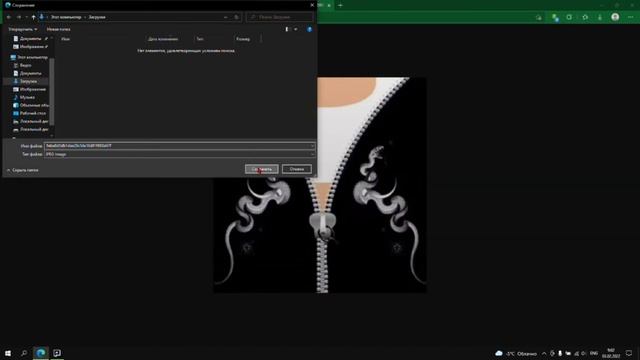Go up one folder level
Screen dimensions: 640x360
(x=33, y=17)
